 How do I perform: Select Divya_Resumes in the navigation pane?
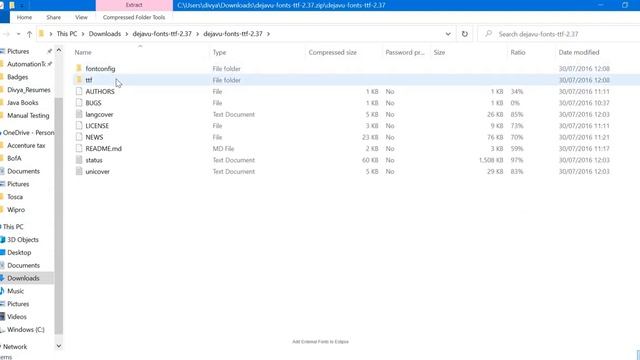29,90
